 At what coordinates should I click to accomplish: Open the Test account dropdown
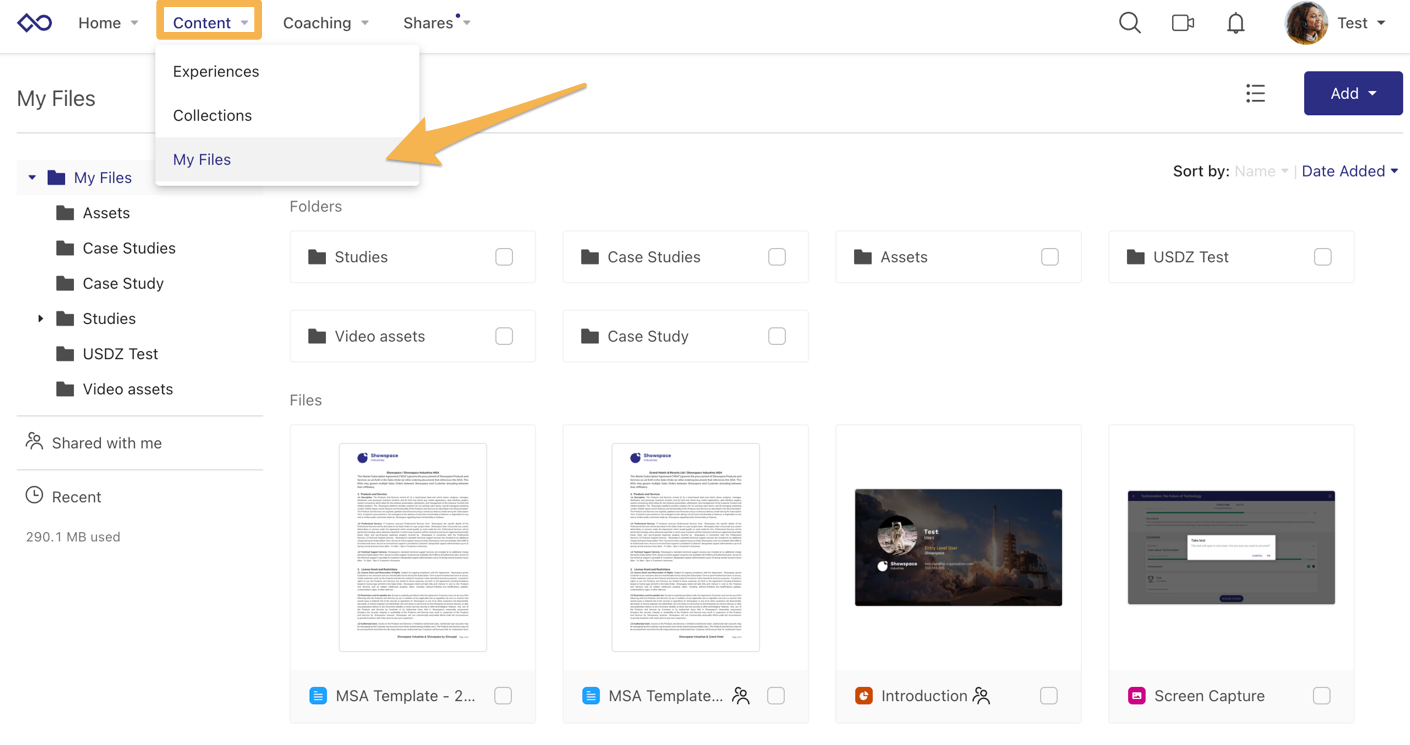tap(1355, 22)
